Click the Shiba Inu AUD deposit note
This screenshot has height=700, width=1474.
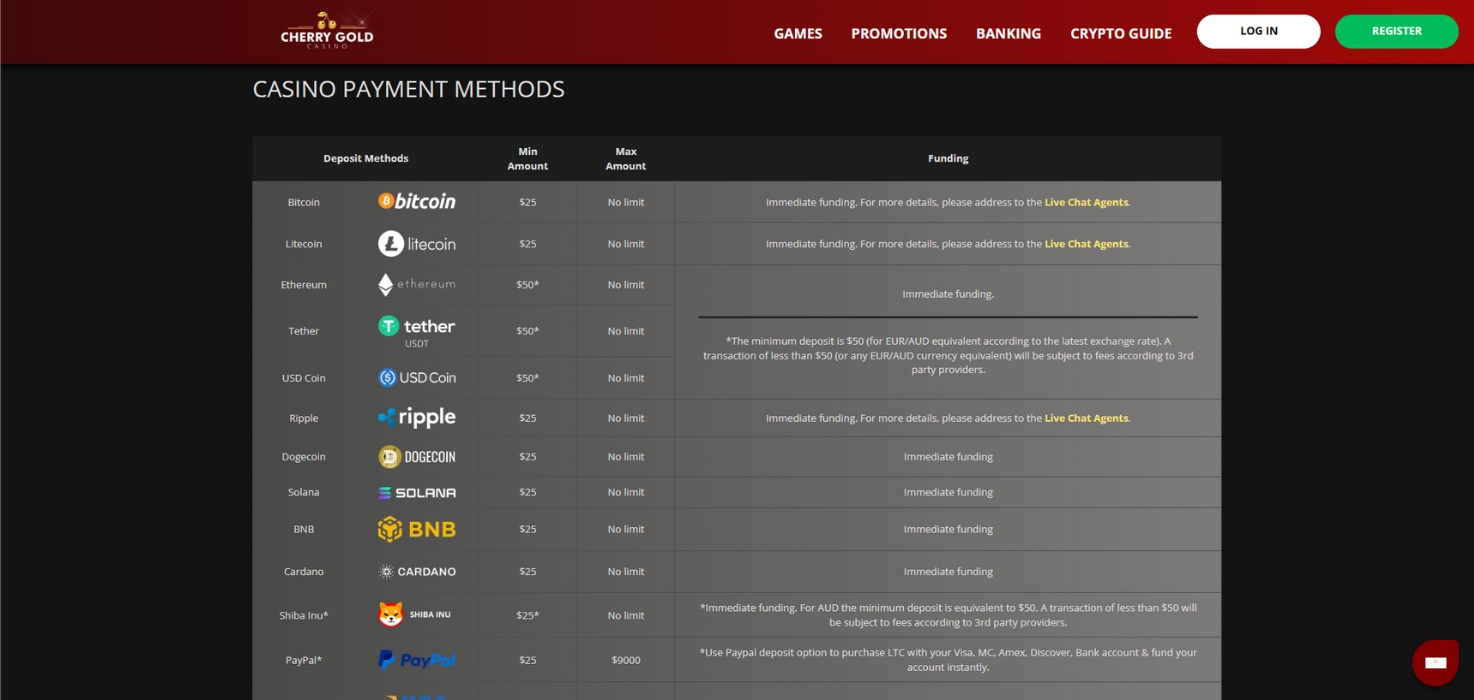tap(948, 615)
